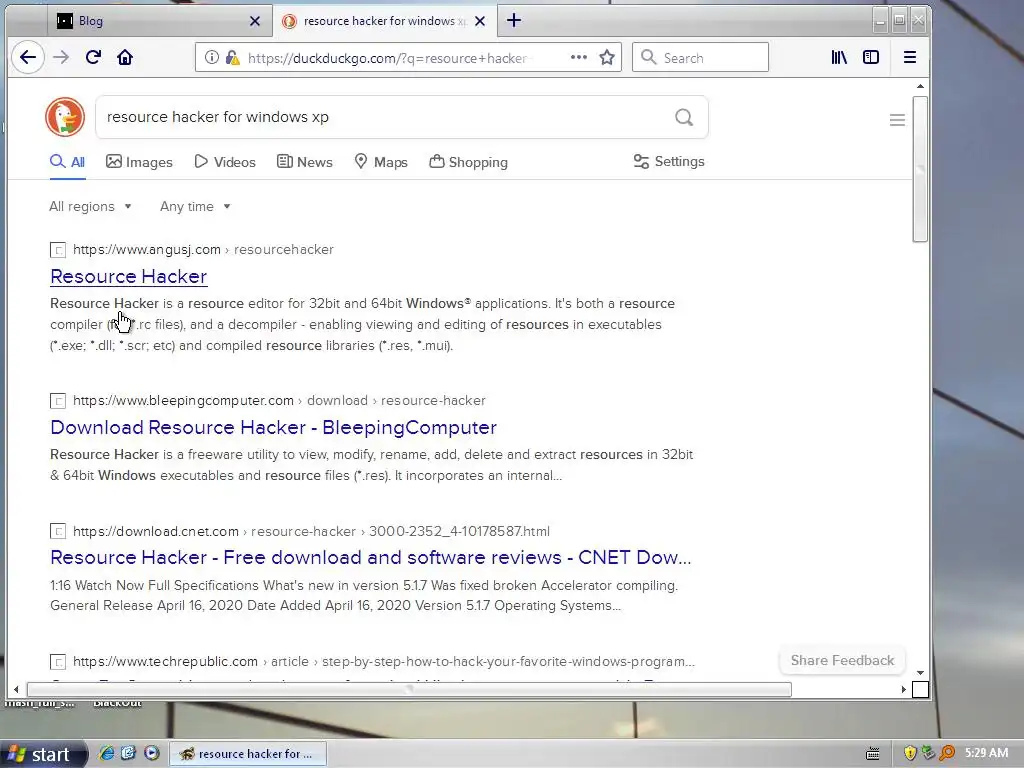Click the vertical scrollbar thumb
The height and width of the screenshot is (768, 1024).
coord(920,169)
